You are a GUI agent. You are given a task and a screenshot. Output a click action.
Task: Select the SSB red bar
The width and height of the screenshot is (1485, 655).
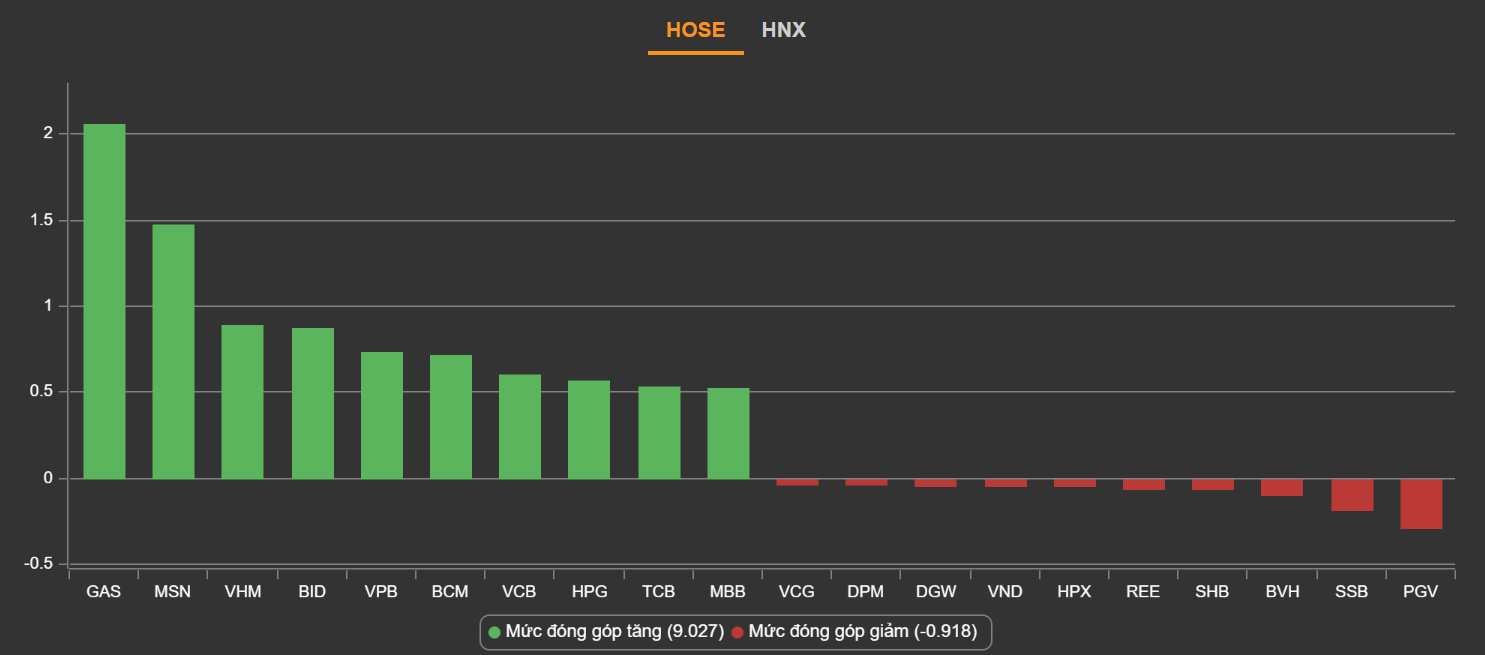click(1351, 495)
